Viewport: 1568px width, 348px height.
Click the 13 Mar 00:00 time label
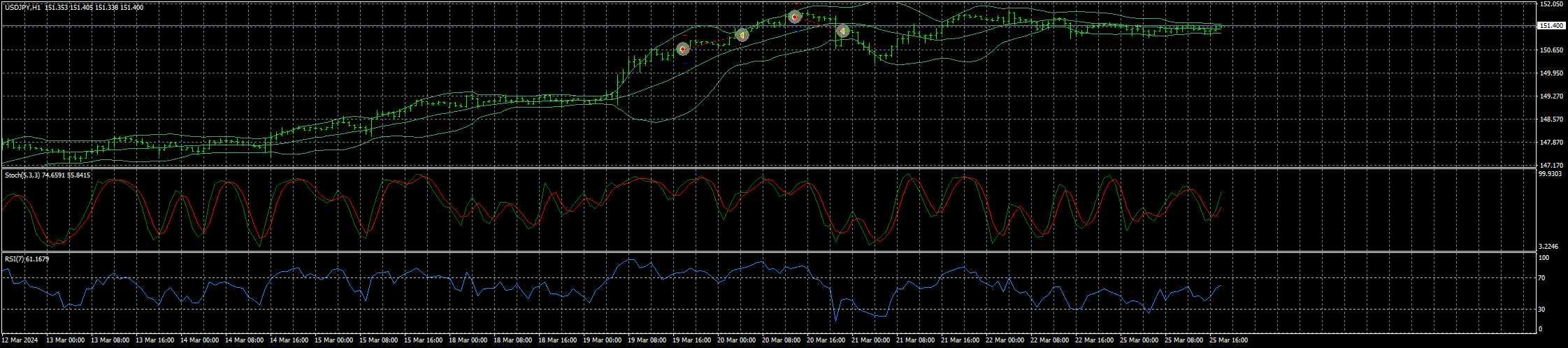[65, 340]
